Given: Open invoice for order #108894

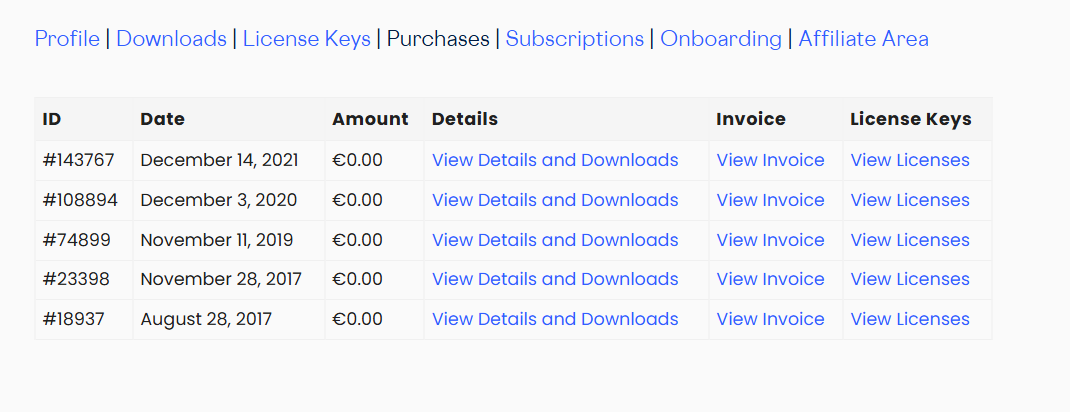Looking at the screenshot, I should (770, 200).
